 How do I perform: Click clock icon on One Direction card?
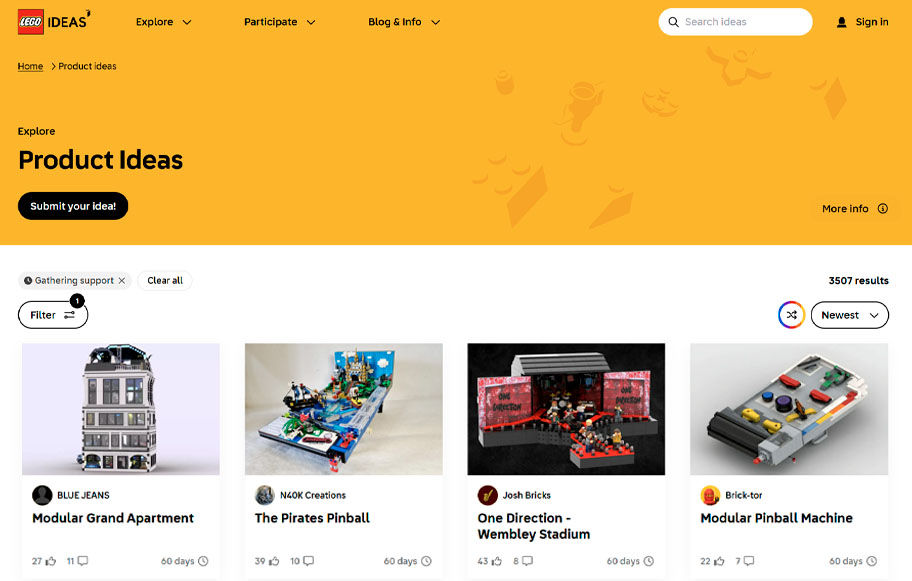pos(649,561)
